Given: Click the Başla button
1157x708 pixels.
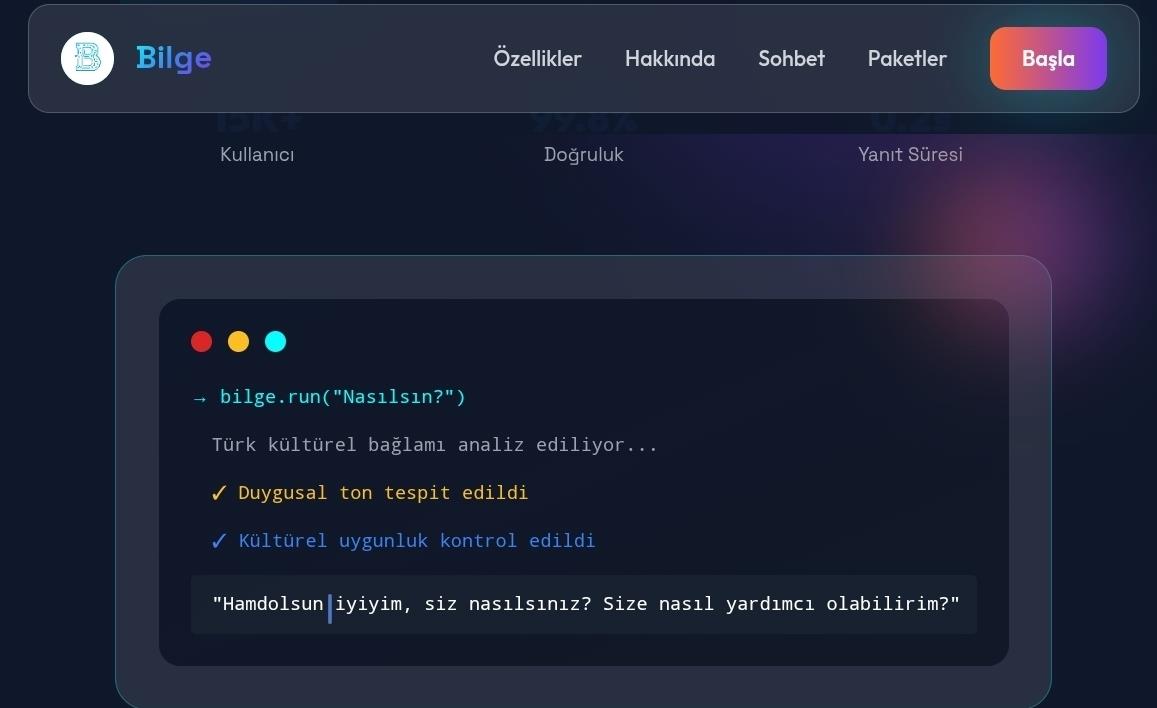Looking at the screenshot, I should click(x=1048, y=58).
